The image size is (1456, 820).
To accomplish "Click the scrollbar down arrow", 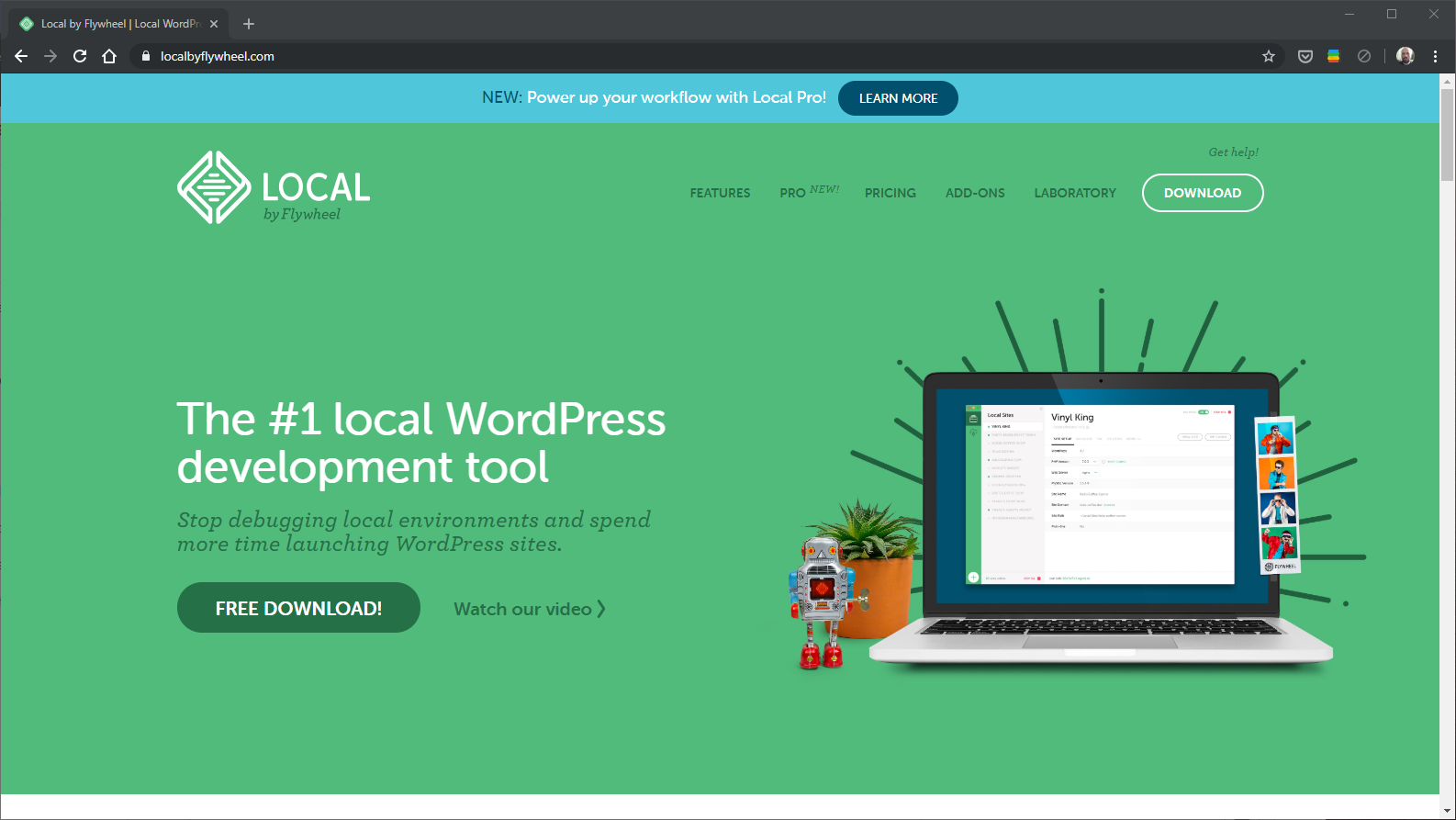I will [1447, 812].
